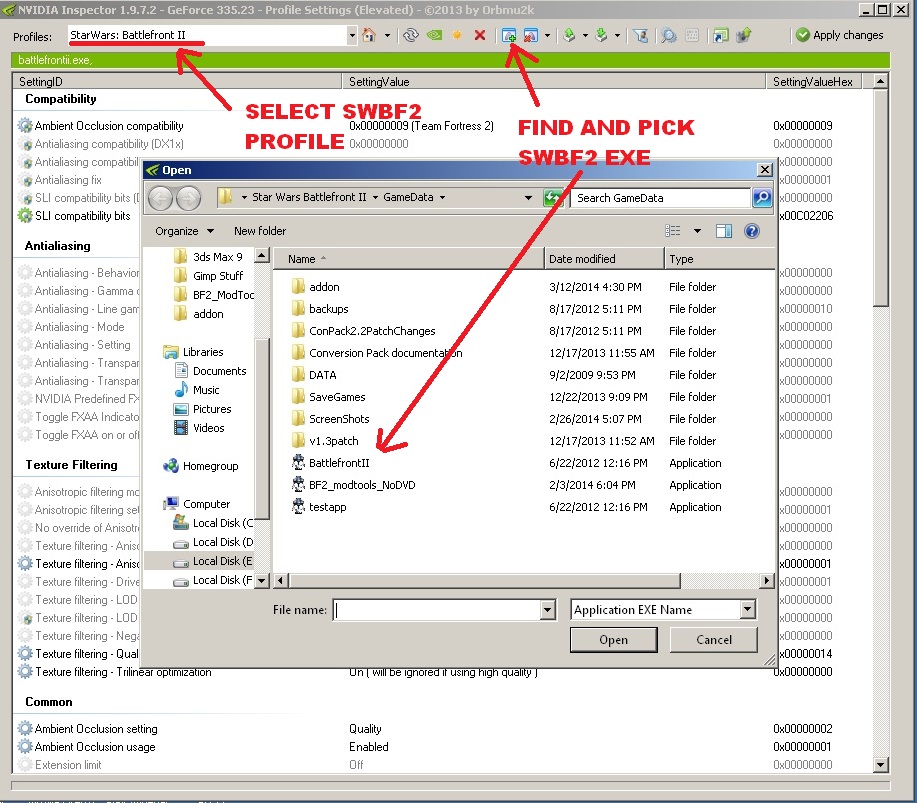Click the Open button in the dialog
Image resolution: width=917 pixels, height=803 pixels.
click(x=613, y=640)
